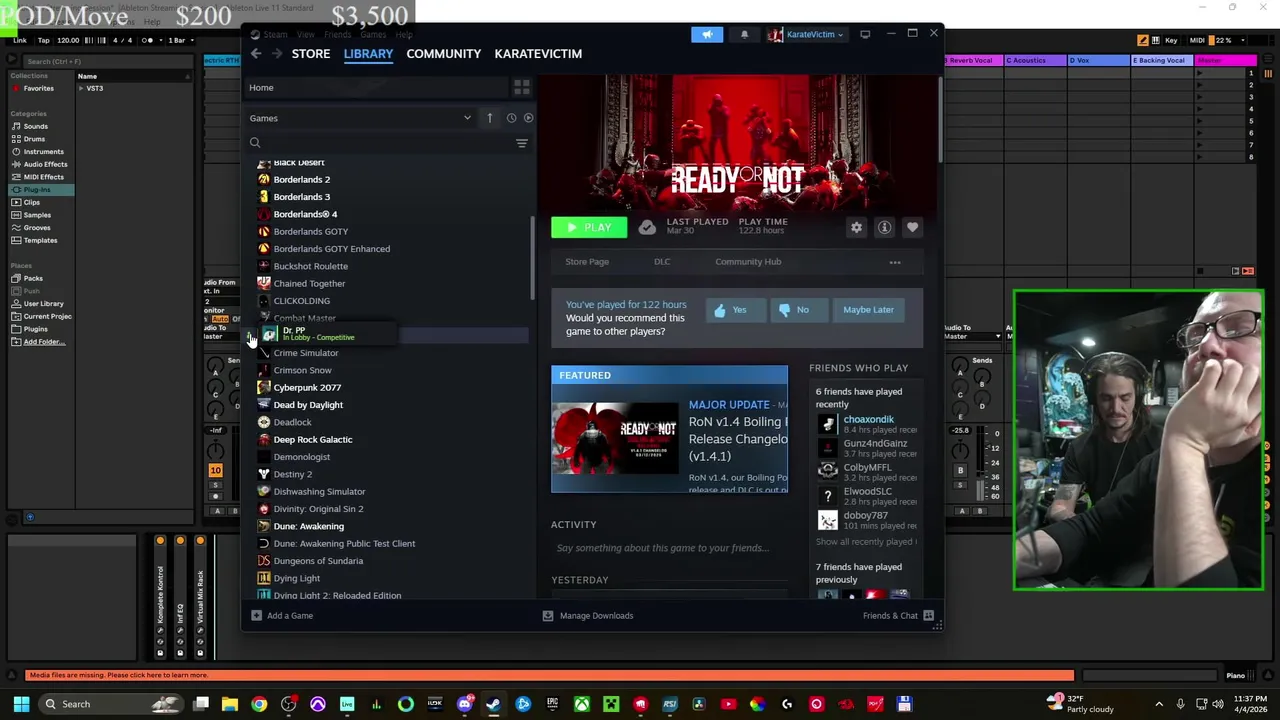Open Chrome from the taskbar
The height and width of the screenshot is (720, 1280).
[x=259, y=704]
